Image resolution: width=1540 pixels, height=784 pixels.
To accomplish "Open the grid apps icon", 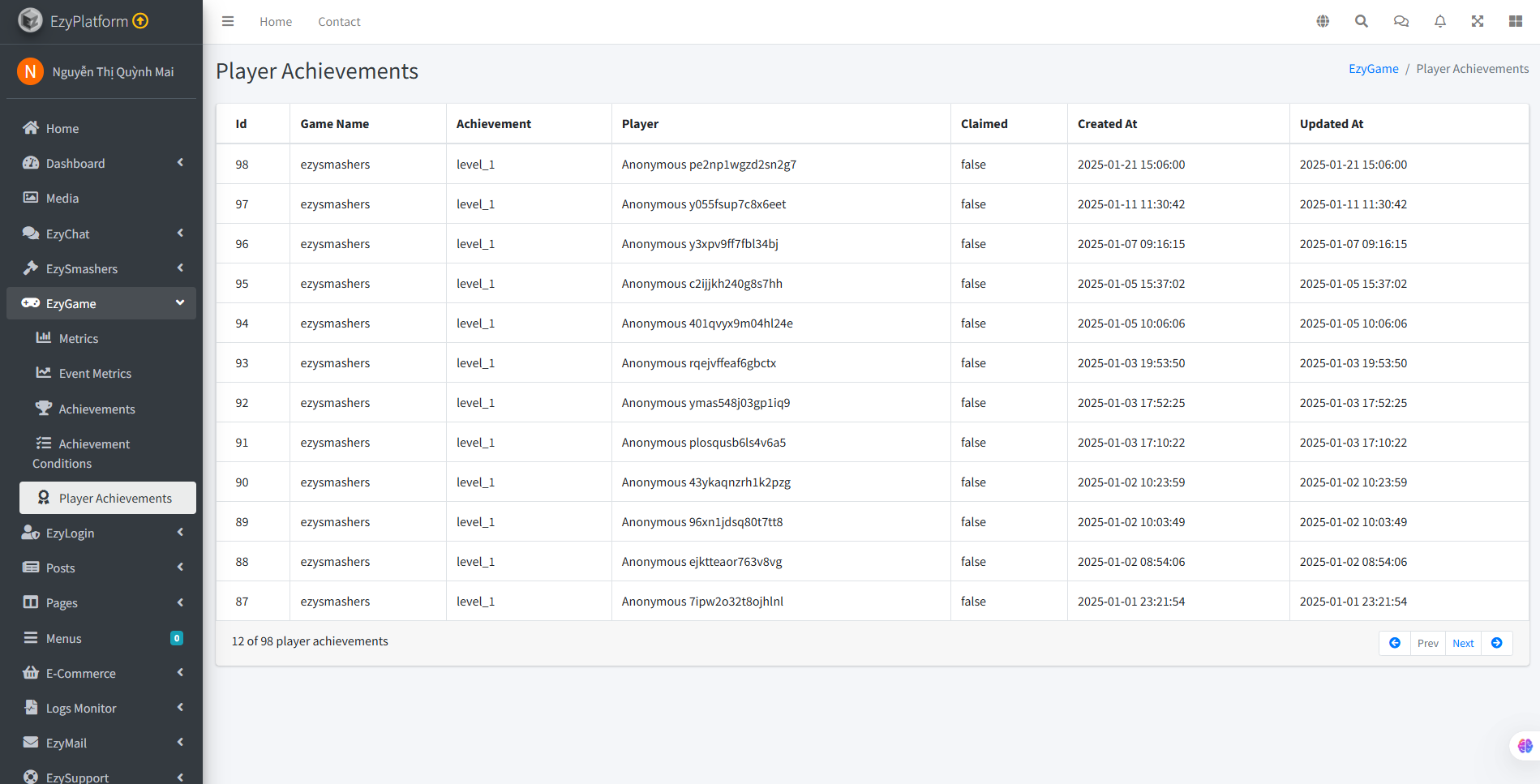I will pyautogui.click(x=1515, y=22).
